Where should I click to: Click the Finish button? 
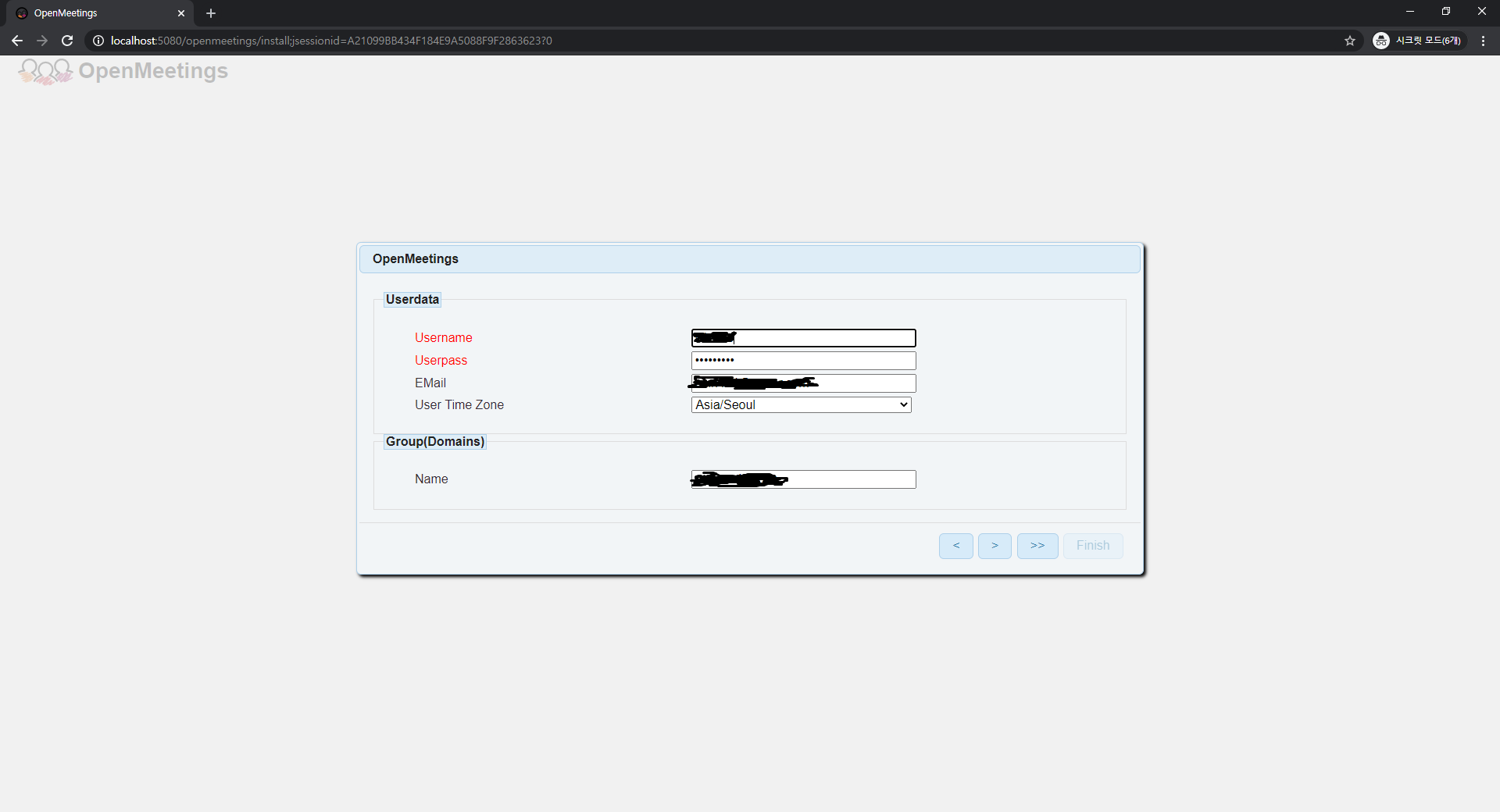(1093, 546)
